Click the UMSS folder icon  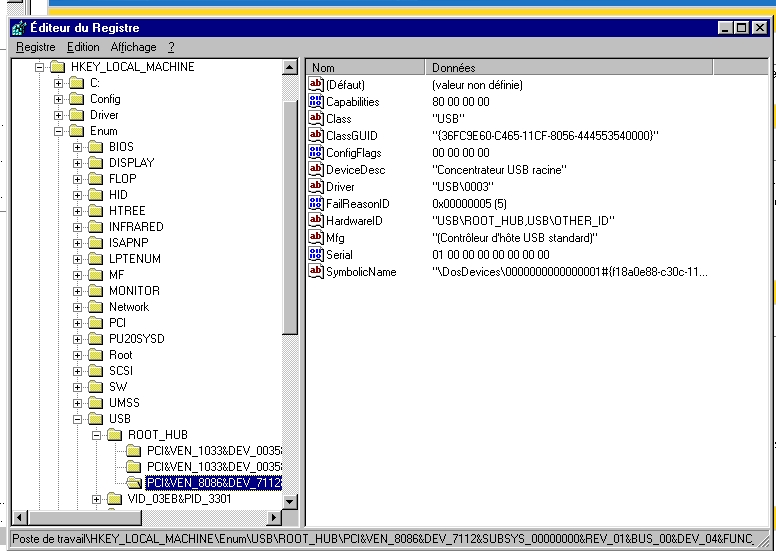point(96,402)
